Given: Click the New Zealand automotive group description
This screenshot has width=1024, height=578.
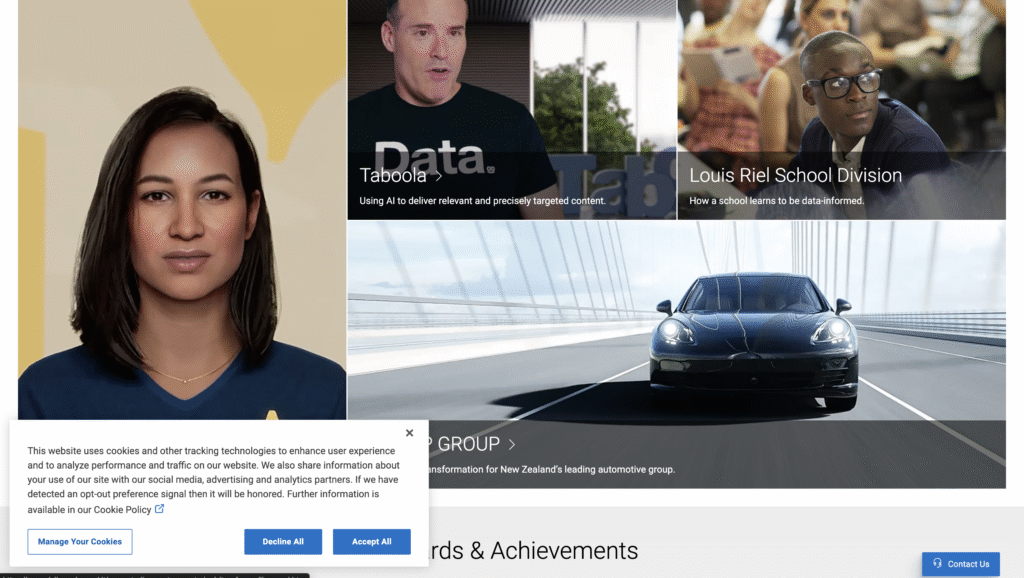Looking at the screenshot, I should click(552, 469).
